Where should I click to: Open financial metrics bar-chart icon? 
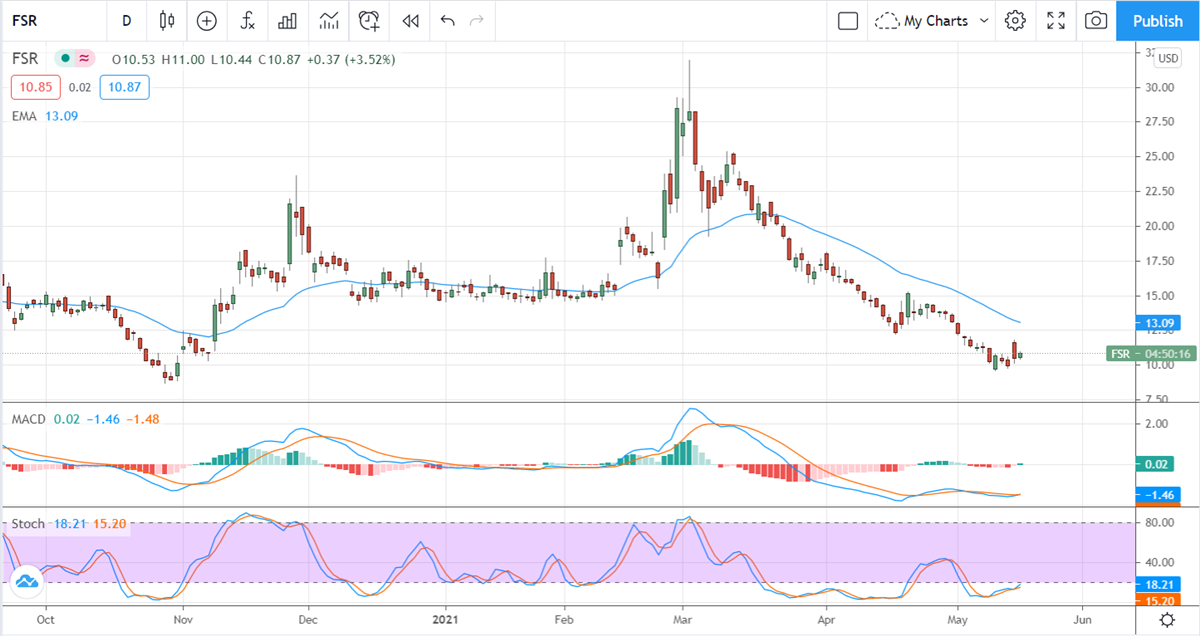pyautogui.click(x=288, y=20)
